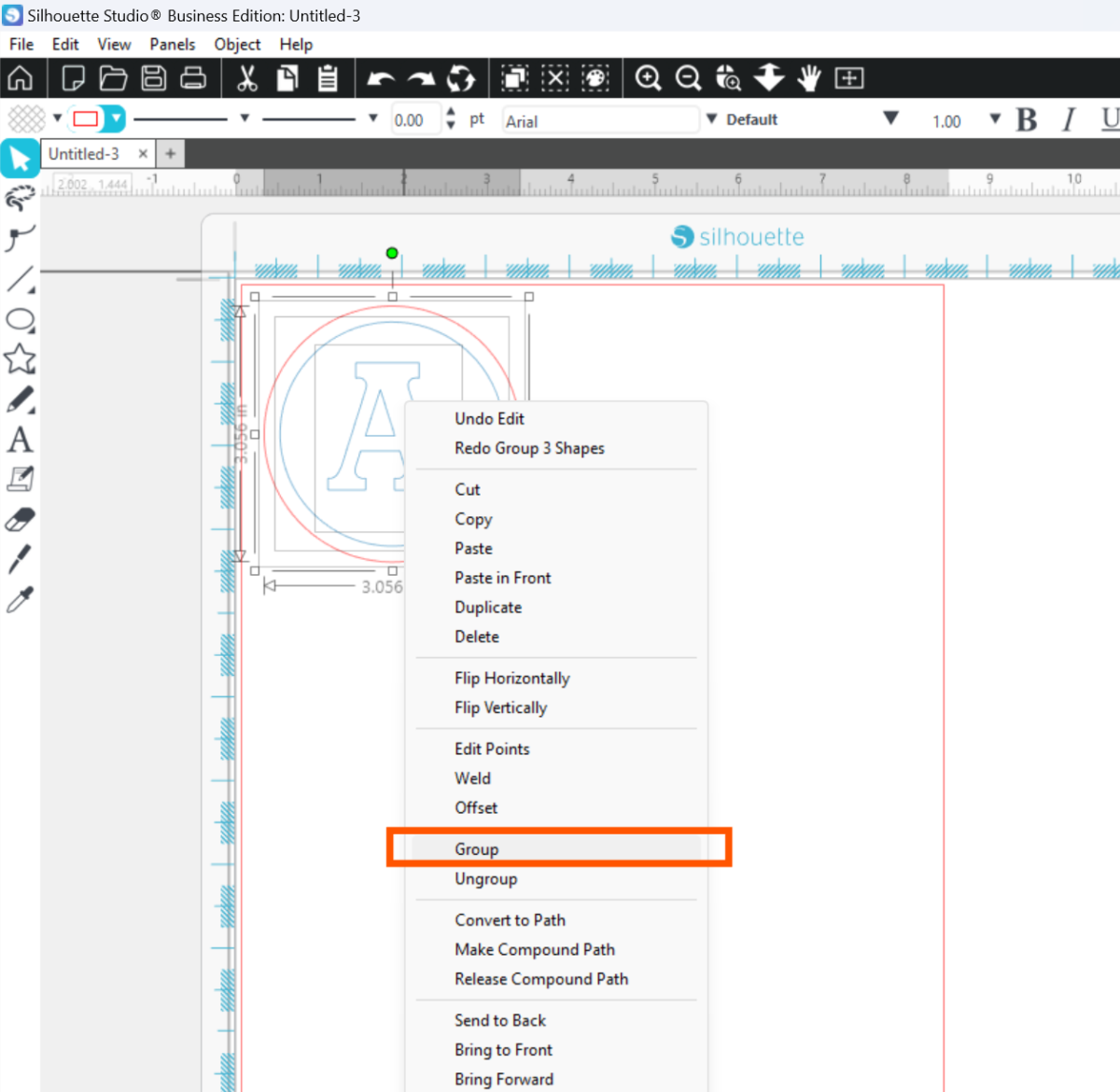1120x1092 pixels.
Task: Select the Line drawing tool
Action: [x=20, y=279]
